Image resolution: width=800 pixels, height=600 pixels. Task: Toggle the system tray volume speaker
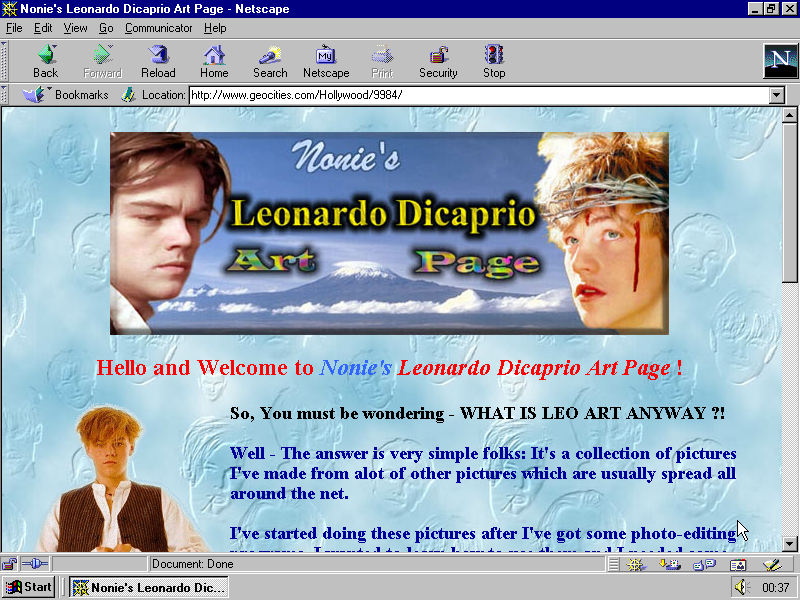[x=739, y=587]
